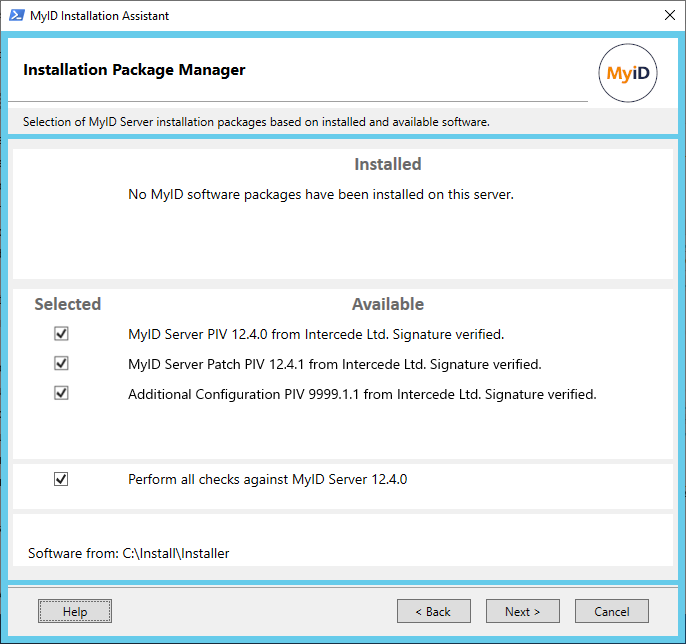Click the Installation Package Manager title
Image resolution: width=686 pixels, height=644 pixels.
[x=134, y=70]
